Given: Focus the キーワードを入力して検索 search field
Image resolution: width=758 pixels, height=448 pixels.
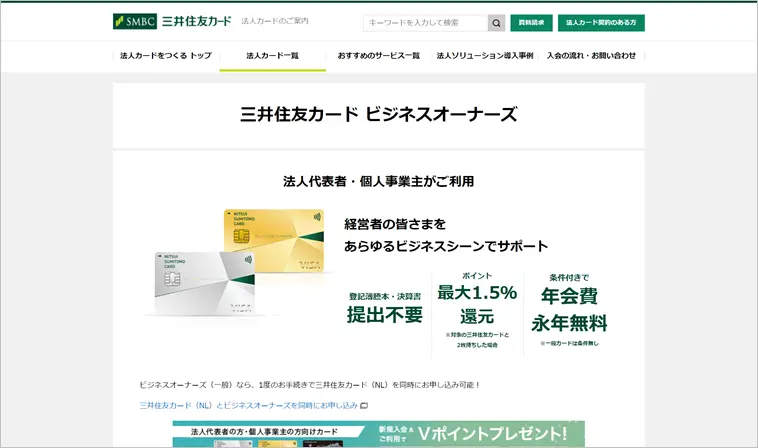Looking at the screenshot, I should tap(425, 23).
